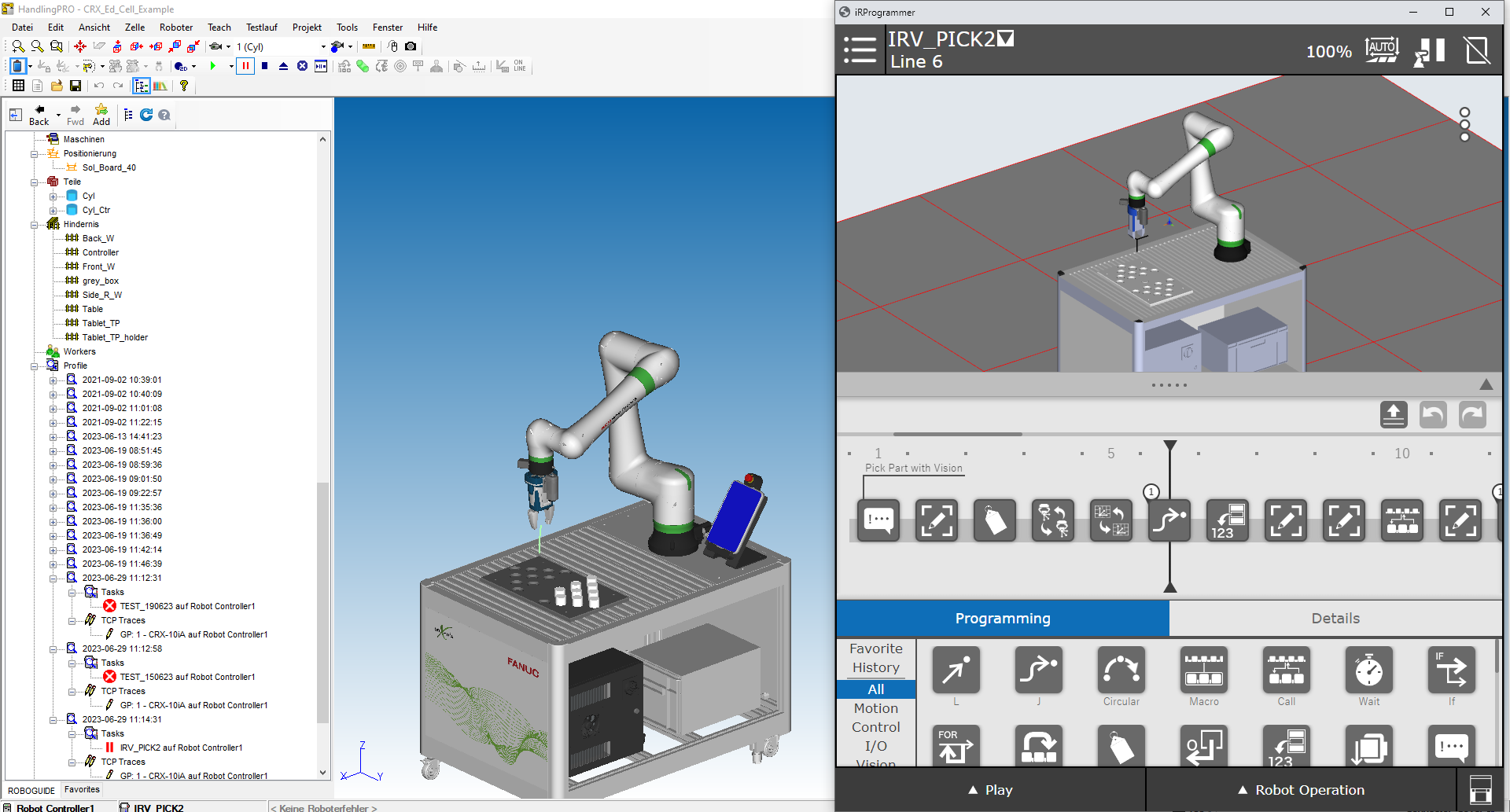1510x812 pixels.
Task: Open the Roboter menu
Action: (175, 28)
